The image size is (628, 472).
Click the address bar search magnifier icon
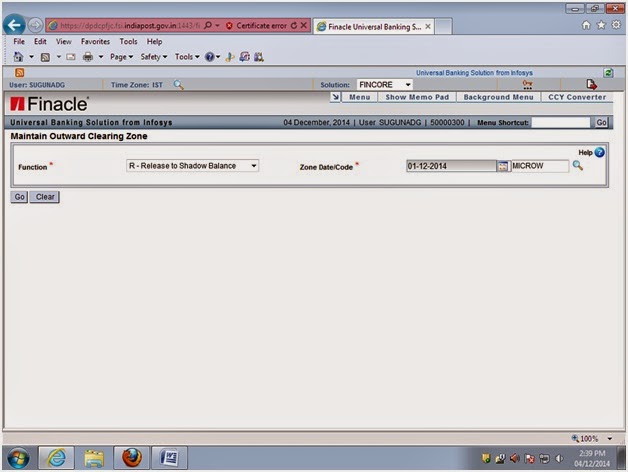[208, 26]
